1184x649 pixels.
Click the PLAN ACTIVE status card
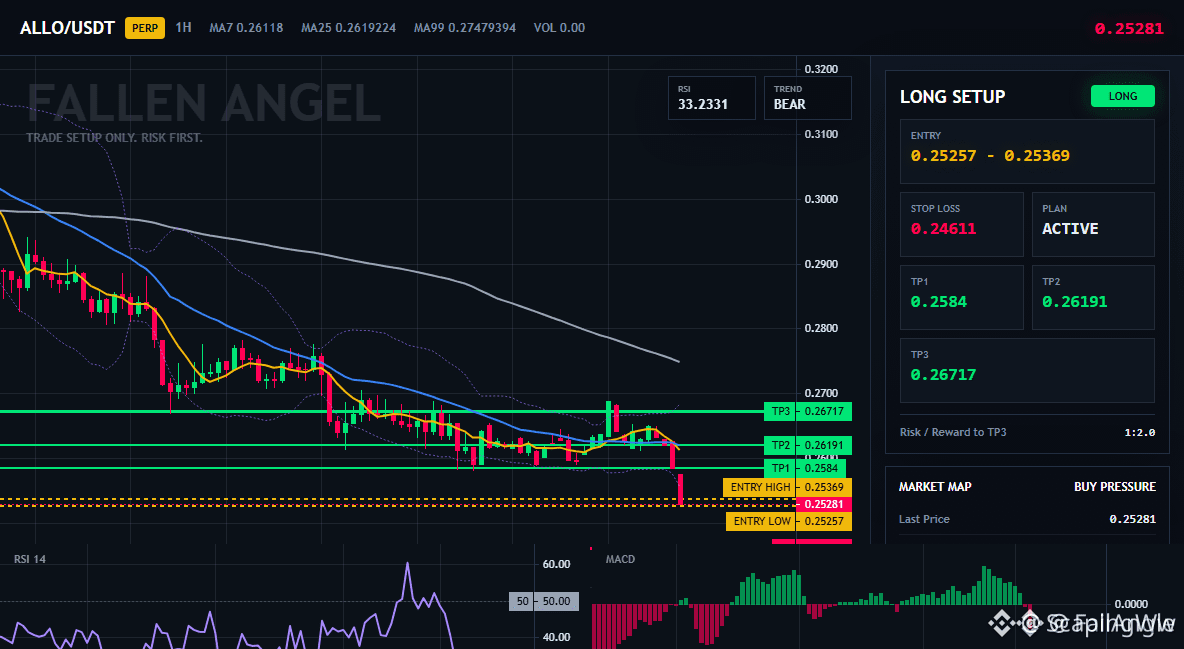1093,224
